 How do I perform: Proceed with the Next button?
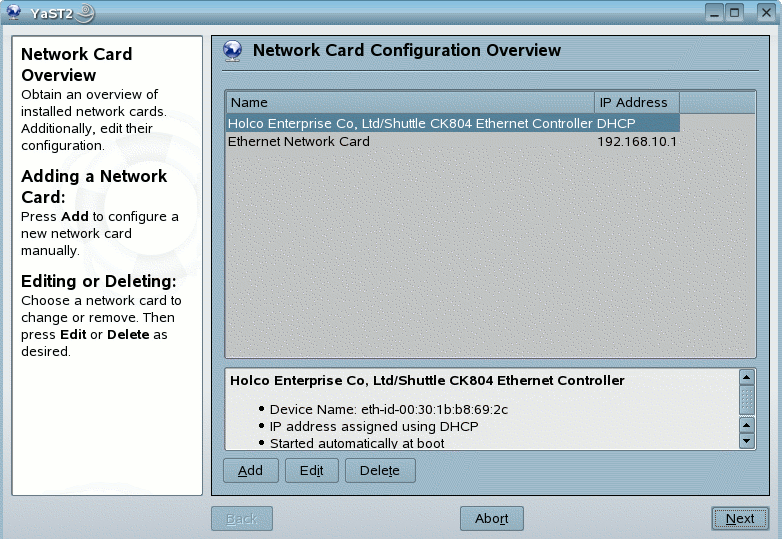(x=740, y=519)
